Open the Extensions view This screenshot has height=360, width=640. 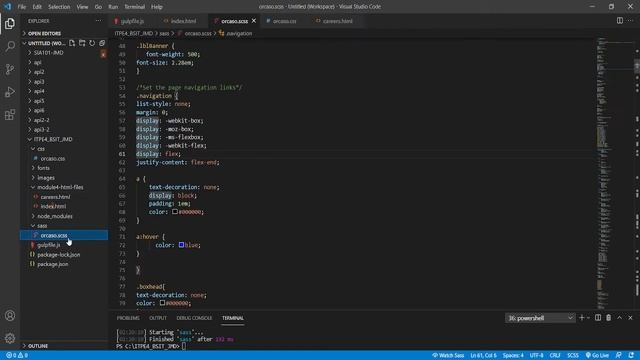[x=10, y=115]
